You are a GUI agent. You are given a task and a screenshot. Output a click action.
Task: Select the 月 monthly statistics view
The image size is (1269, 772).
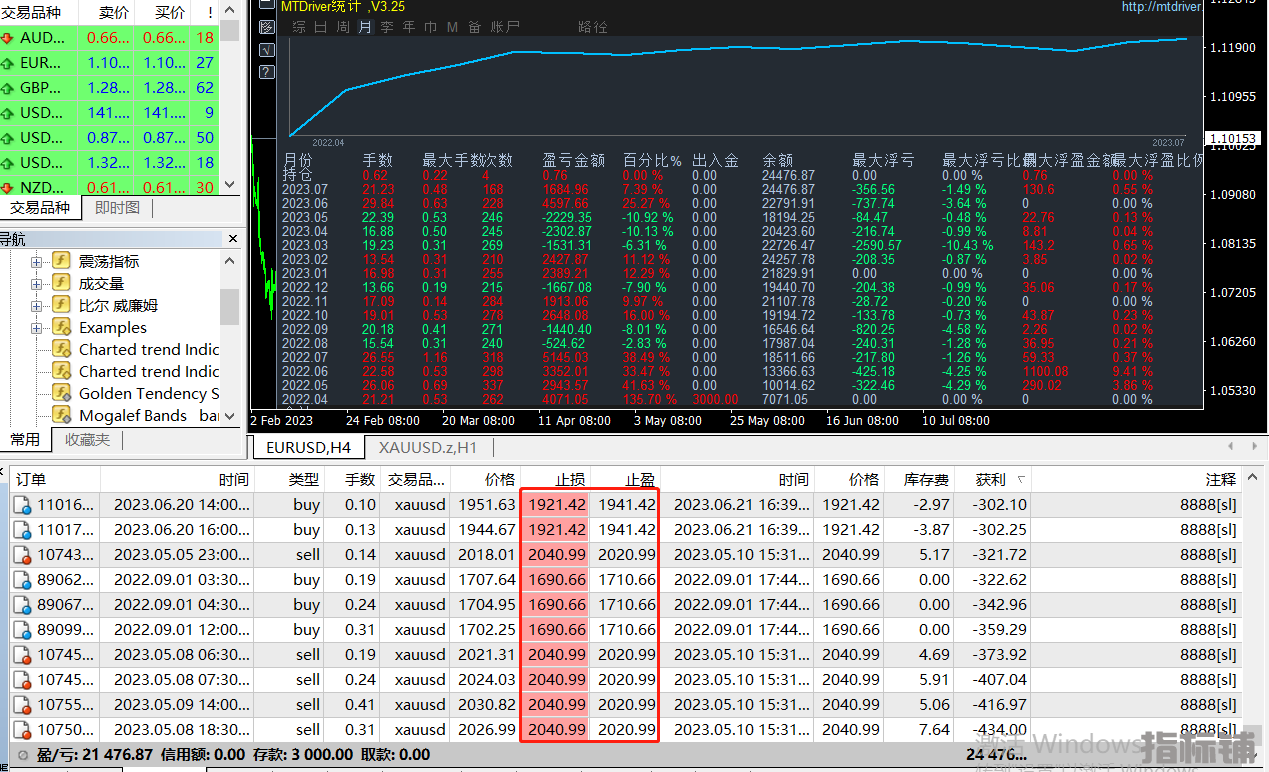(365, 27)
